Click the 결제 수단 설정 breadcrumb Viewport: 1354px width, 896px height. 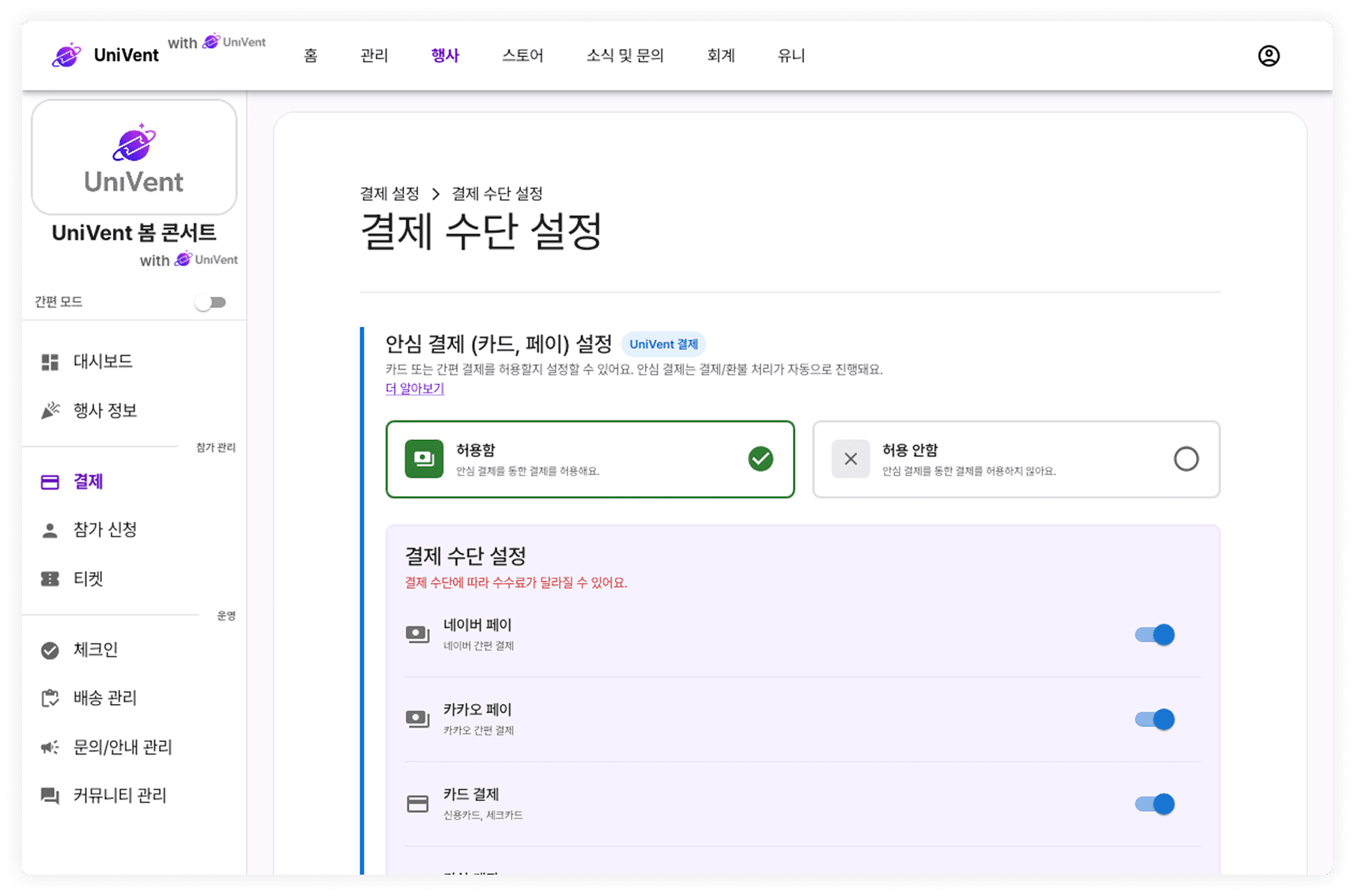pos(497,194)
